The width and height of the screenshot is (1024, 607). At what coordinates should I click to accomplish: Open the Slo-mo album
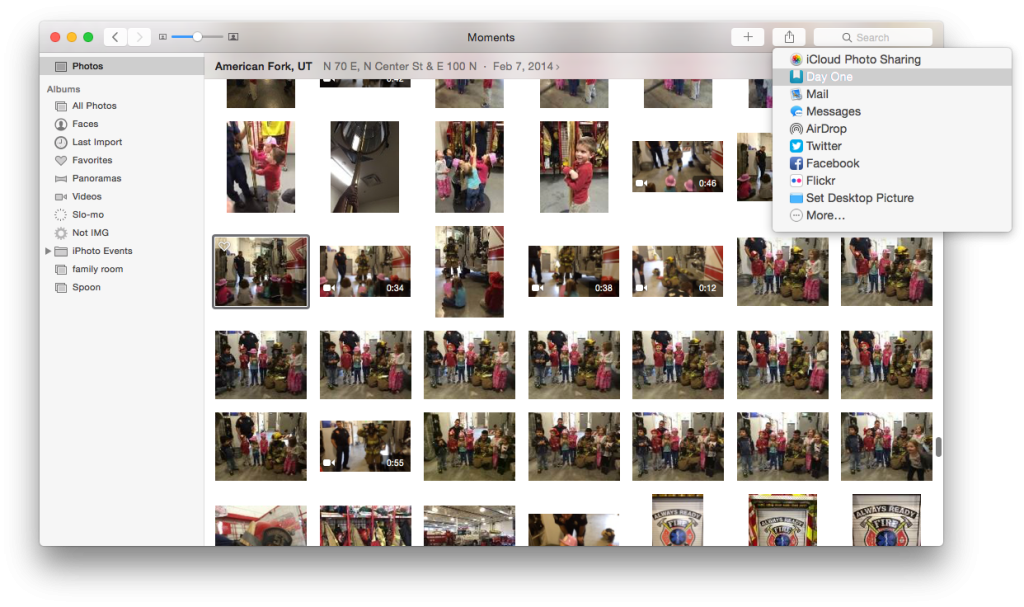pos(86,214)
